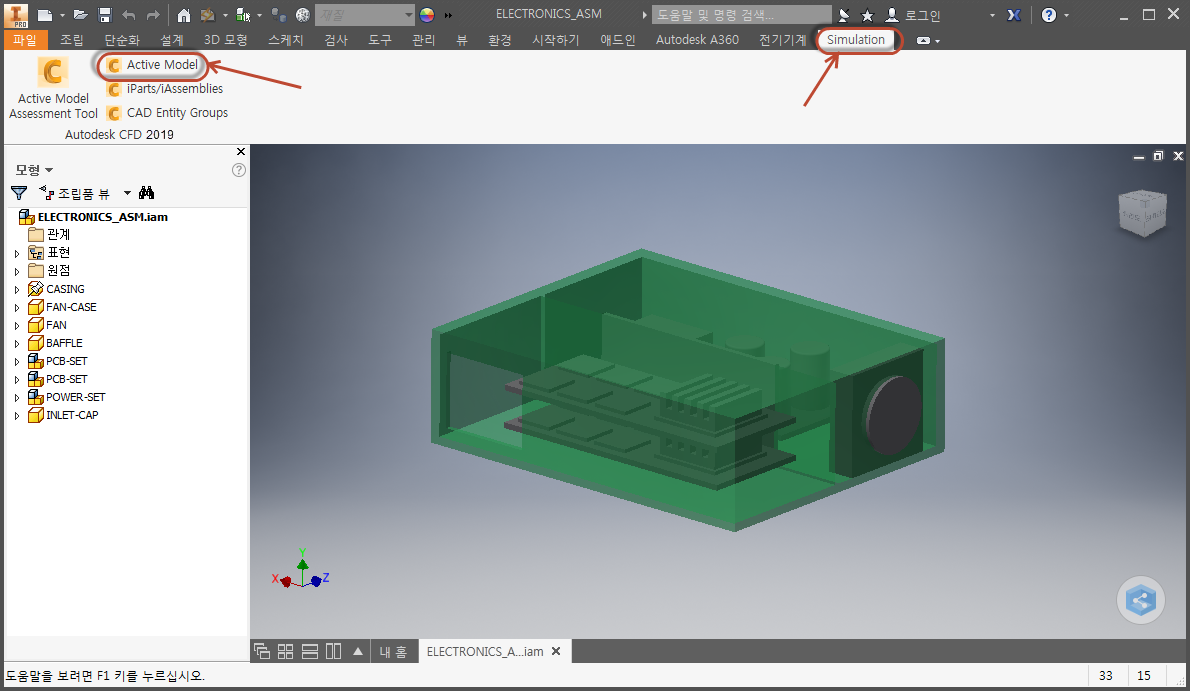The width and height of the screenshot is (1190, 691).
Task: Open the selection priority dropdown arrow
Action: point(260,15)
